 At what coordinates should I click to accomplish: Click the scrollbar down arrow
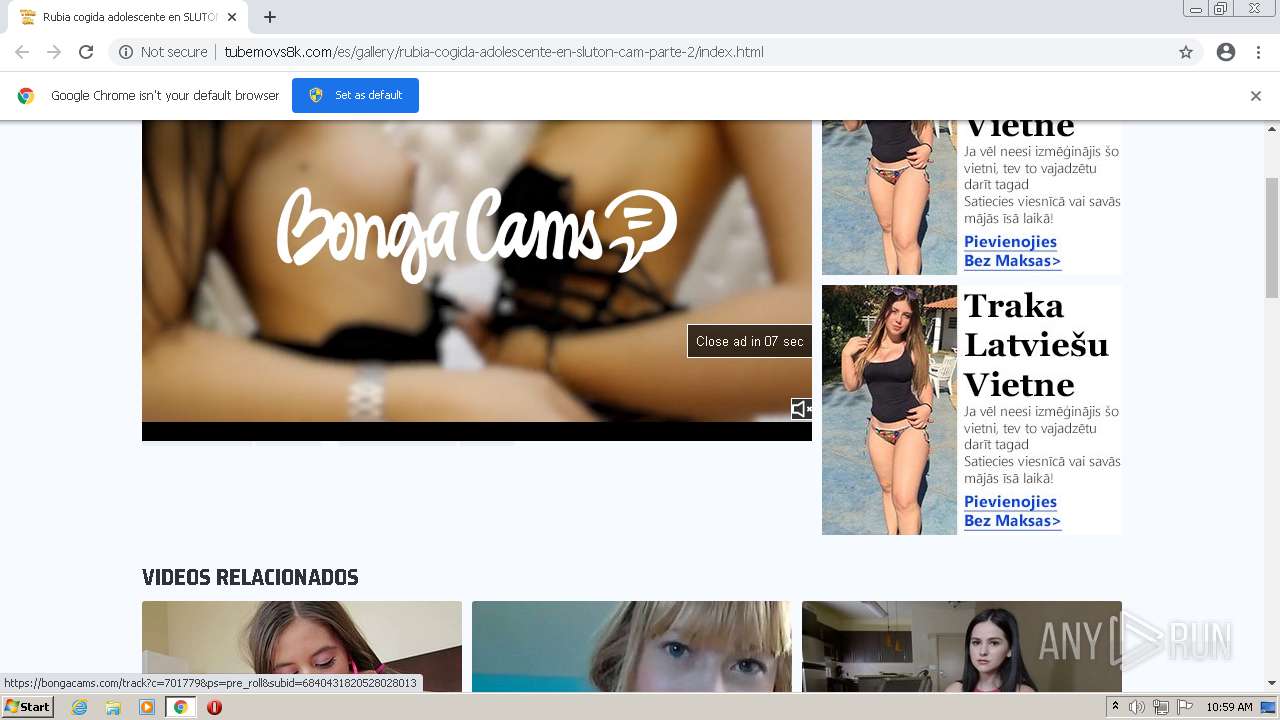(1272, 683)
